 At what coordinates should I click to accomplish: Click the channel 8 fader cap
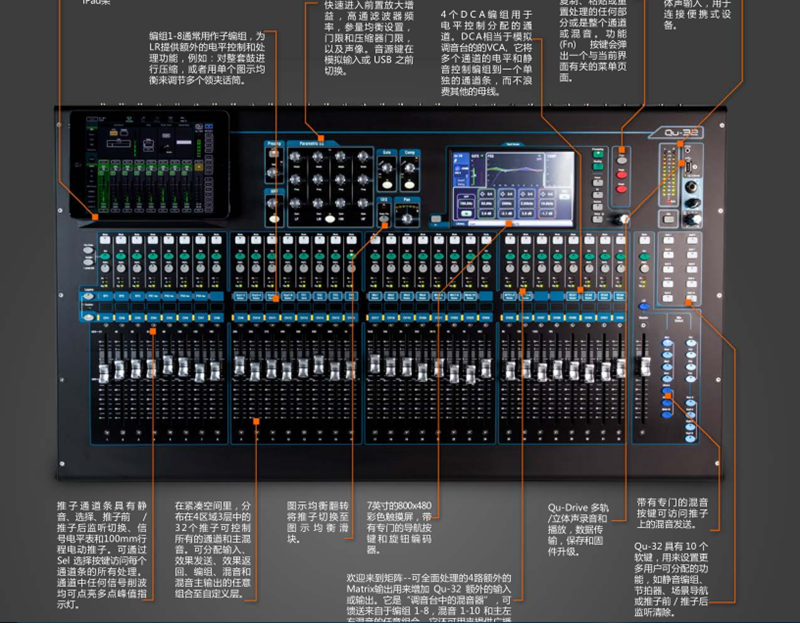(x=215, y=371)
